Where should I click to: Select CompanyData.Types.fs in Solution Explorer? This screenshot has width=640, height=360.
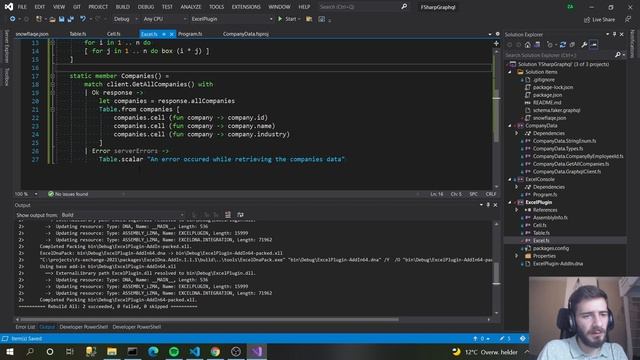558,149
